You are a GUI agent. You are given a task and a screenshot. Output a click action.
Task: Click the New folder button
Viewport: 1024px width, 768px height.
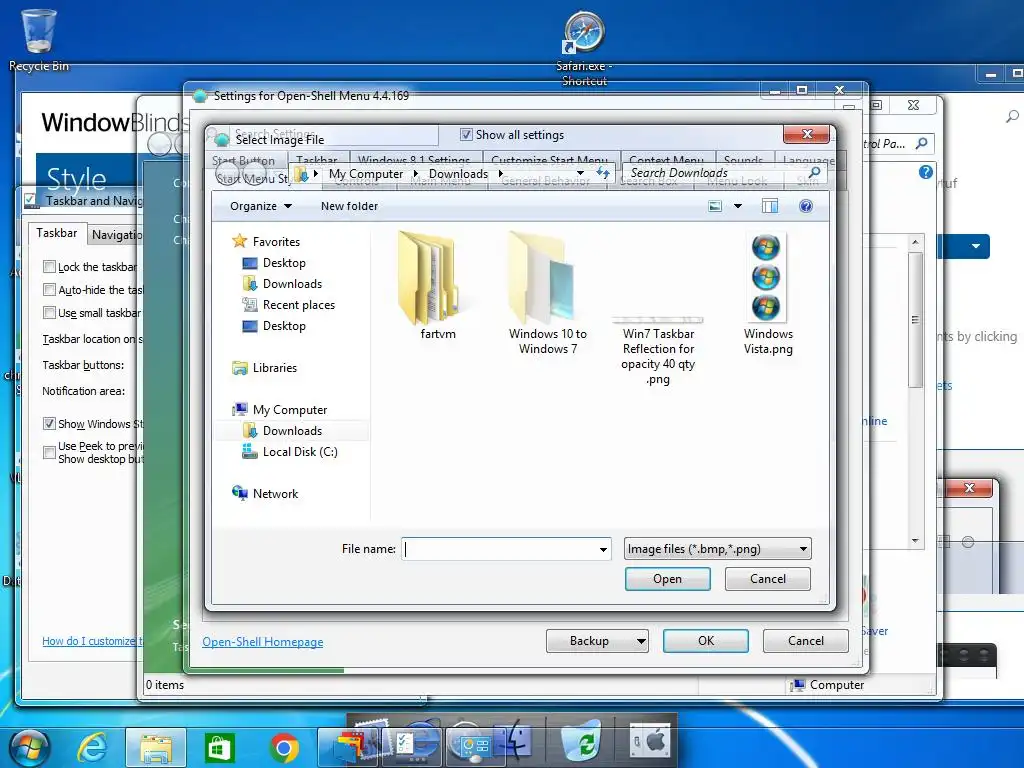pyautogui.click(x=349, y=206)
